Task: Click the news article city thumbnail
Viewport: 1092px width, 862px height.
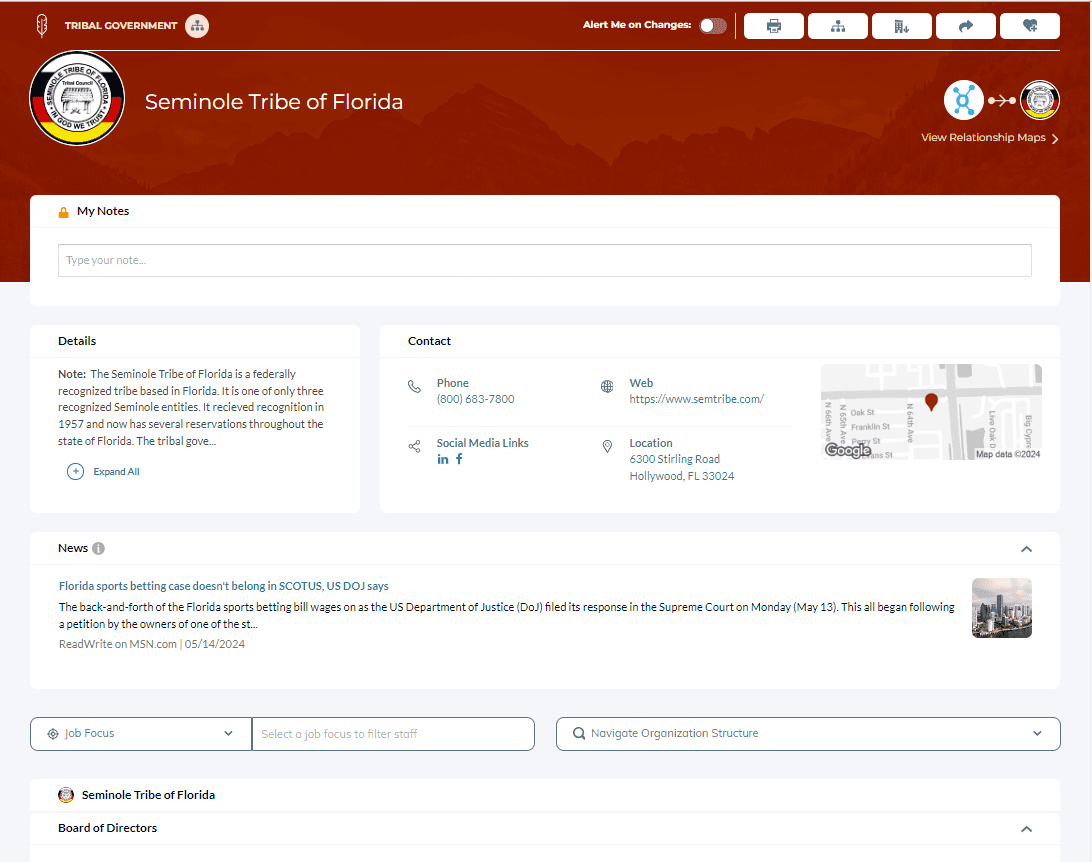Action: pyautogui.click(x=1001, y=608)
